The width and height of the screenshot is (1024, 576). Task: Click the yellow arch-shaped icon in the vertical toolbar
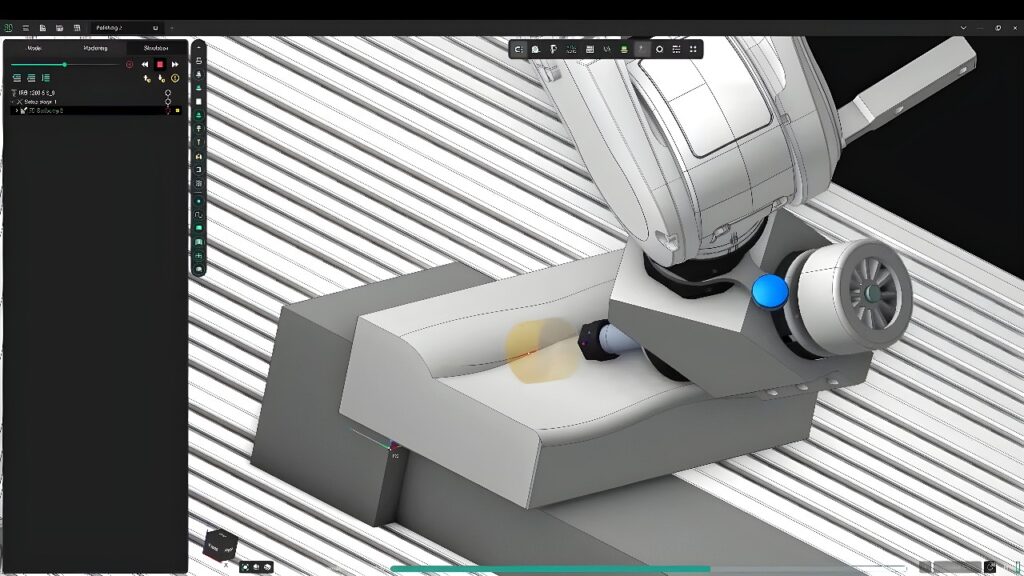click(199, 156)
